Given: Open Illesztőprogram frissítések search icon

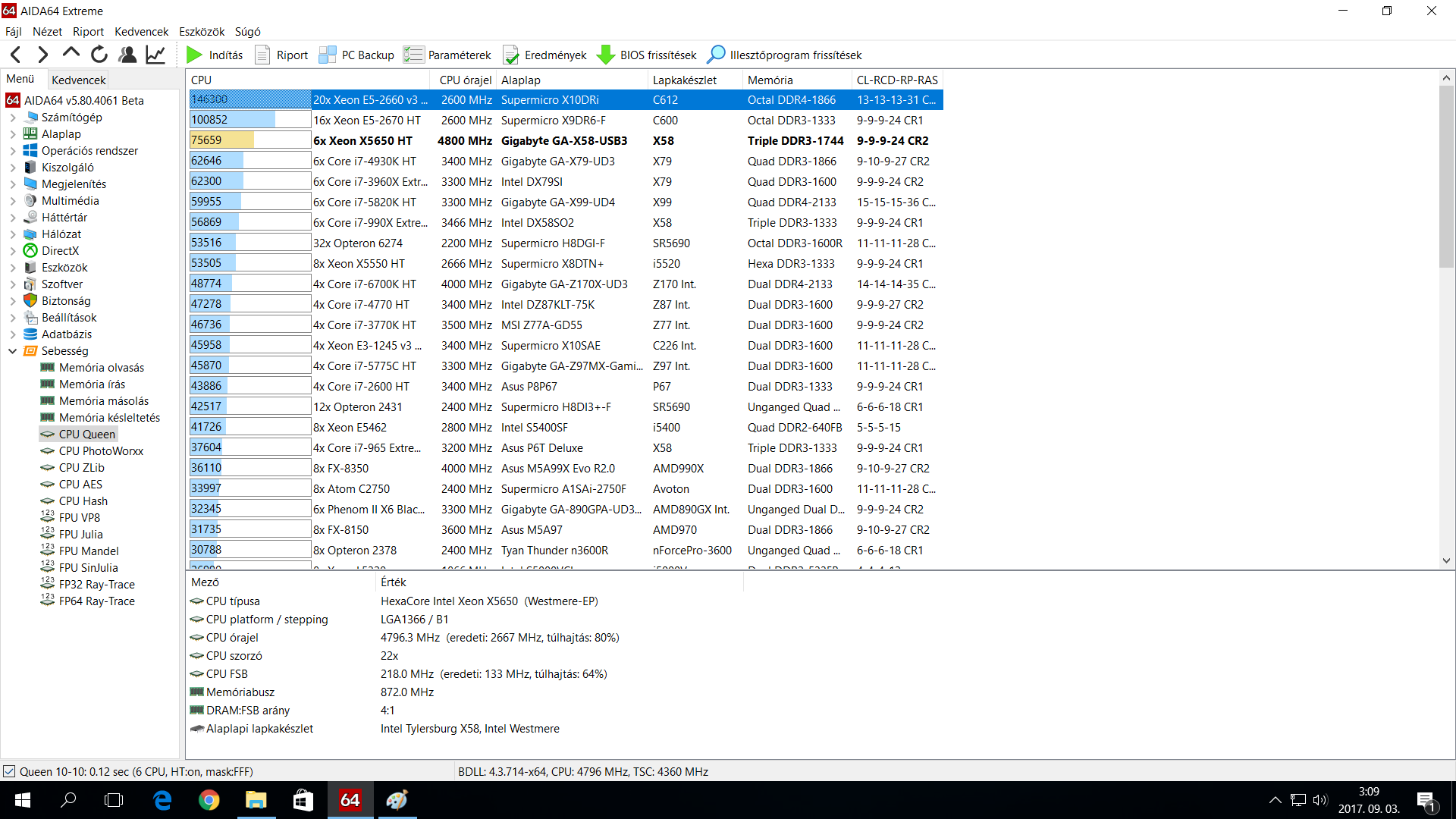Looking at the screenshot, I should (716, 55).
